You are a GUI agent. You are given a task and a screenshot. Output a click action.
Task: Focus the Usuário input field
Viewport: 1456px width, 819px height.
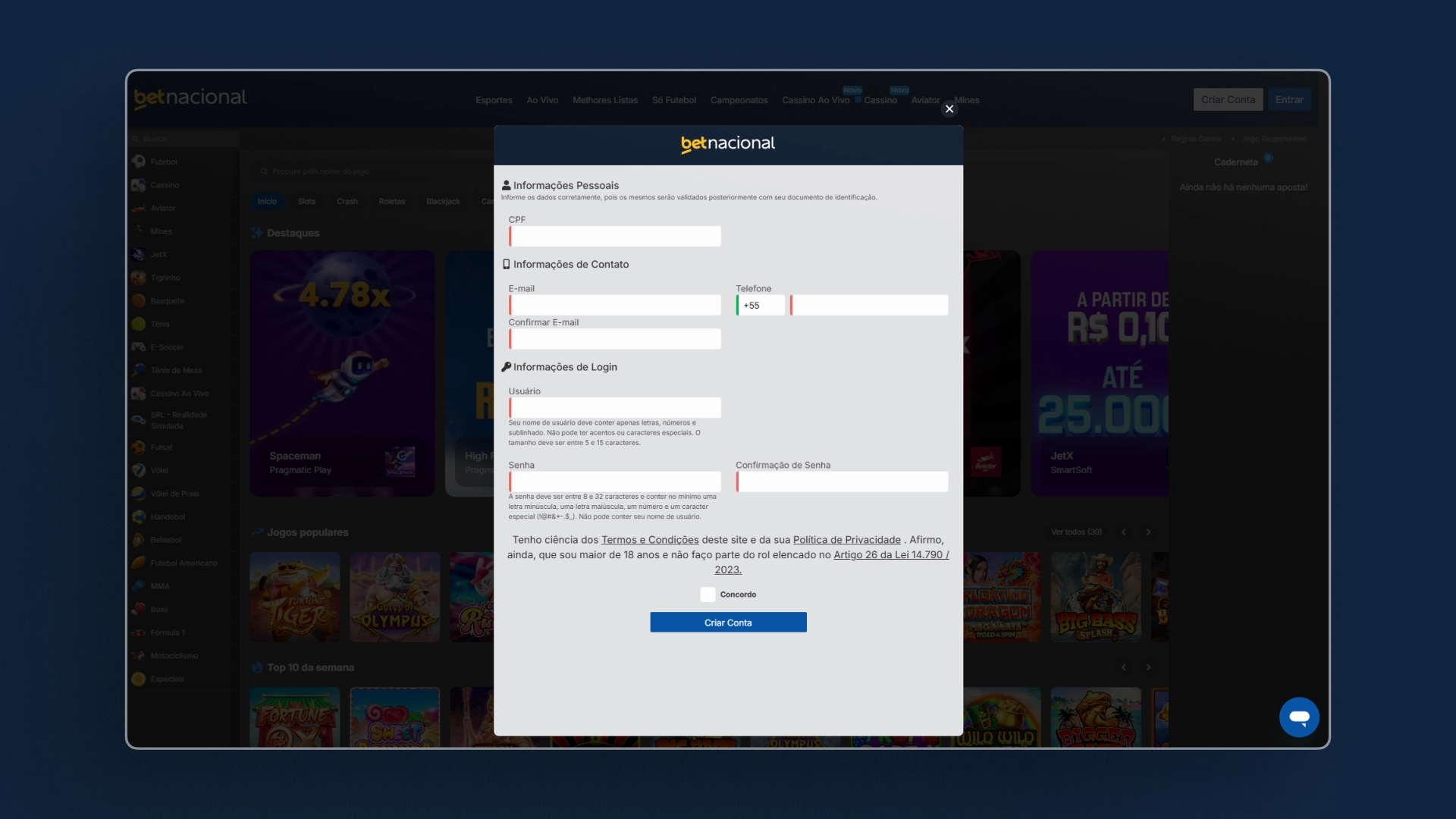coord(614,407)
